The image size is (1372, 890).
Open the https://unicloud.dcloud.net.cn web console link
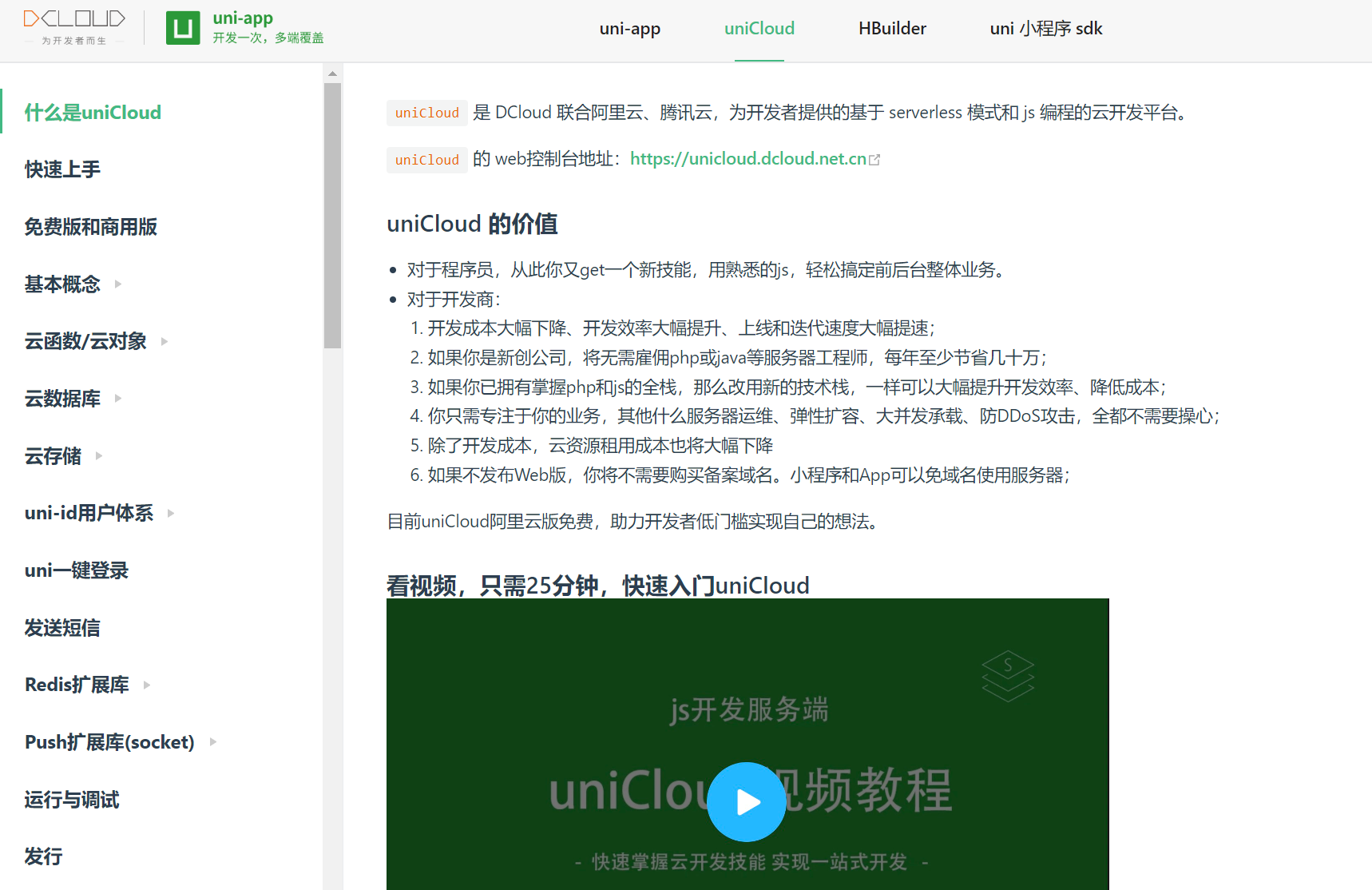pyautogui.click(x=748, y=159)
